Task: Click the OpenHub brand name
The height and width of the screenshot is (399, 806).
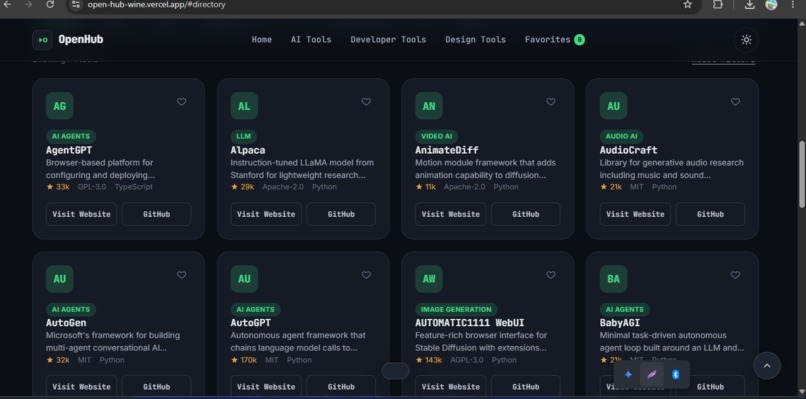Action: point(81,40)
